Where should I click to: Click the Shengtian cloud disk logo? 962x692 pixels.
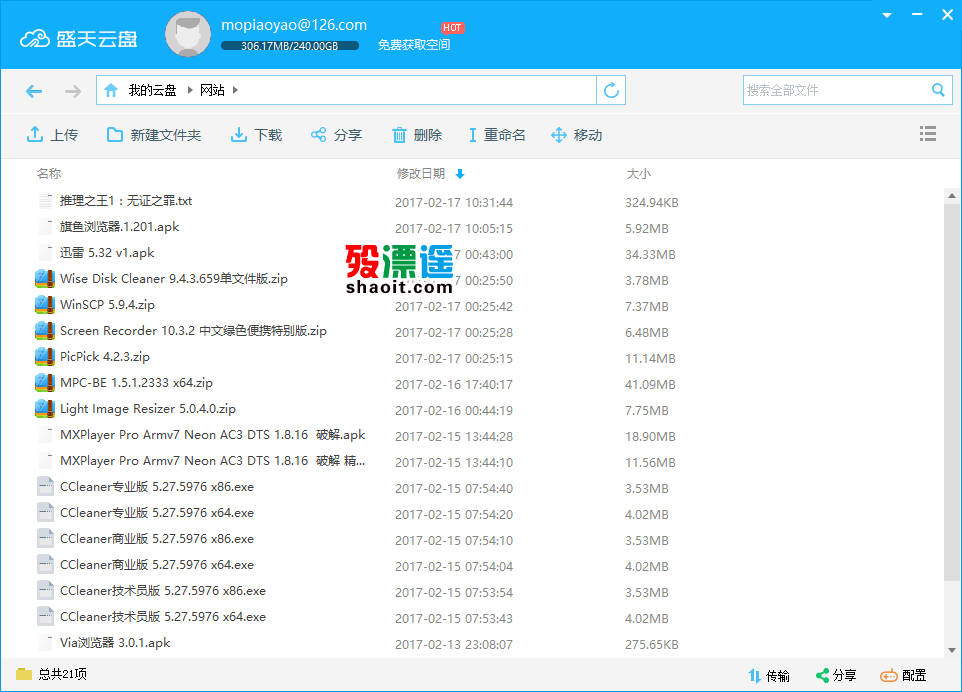78,39
